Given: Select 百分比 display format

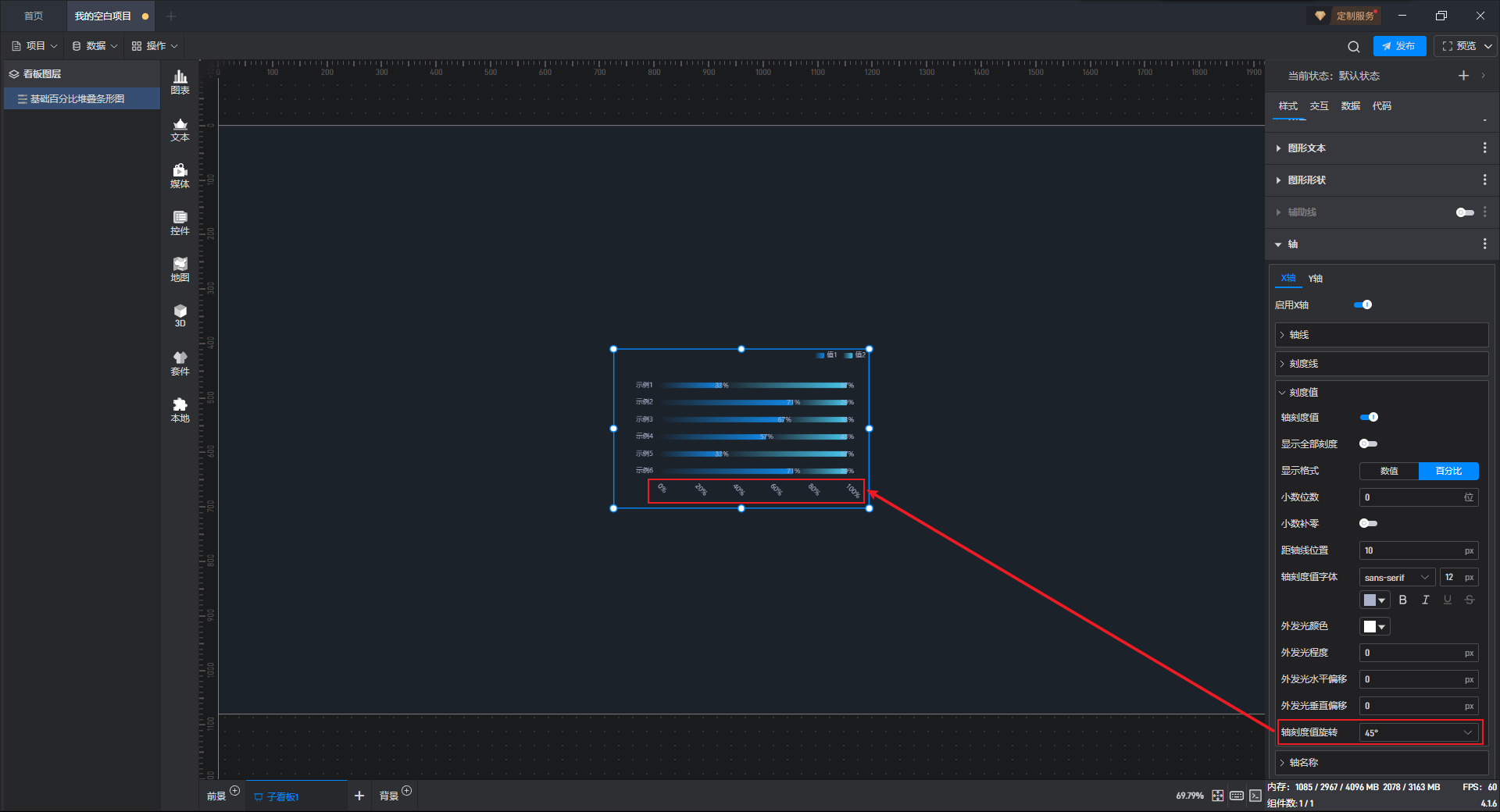Looking at the screenshot, I should (x=1448, y=471).
